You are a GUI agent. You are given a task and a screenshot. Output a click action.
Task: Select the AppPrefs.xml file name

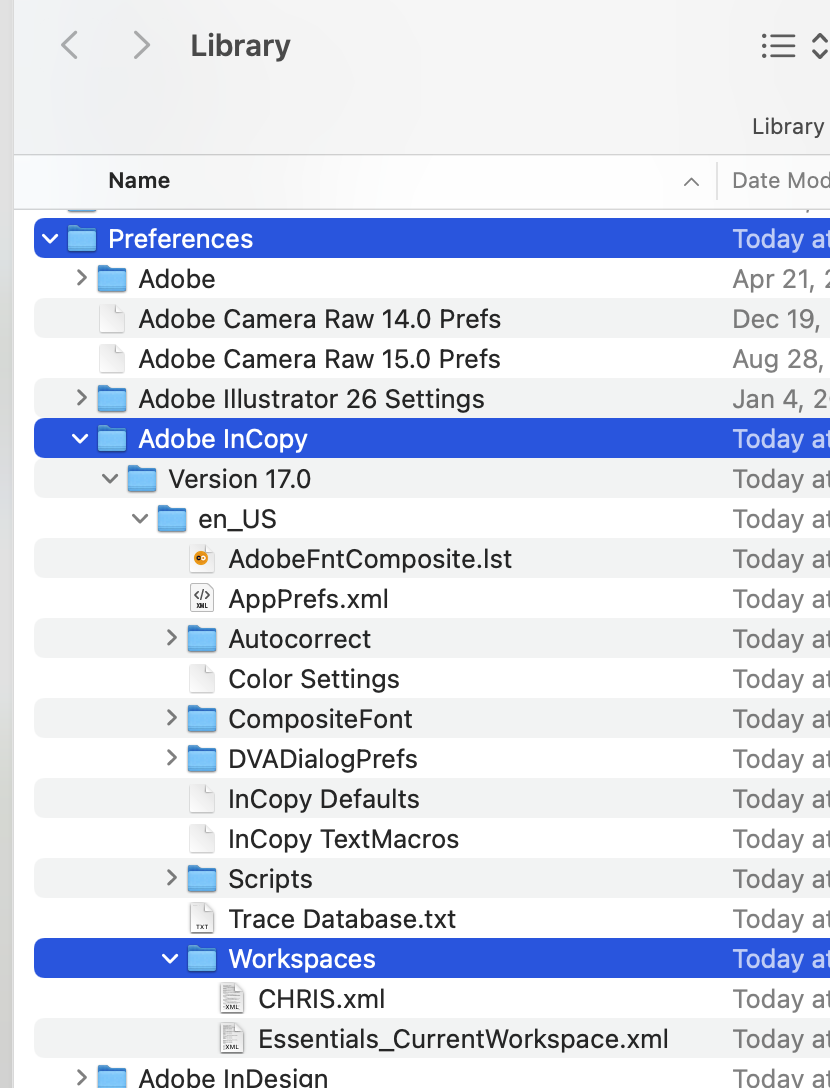coord(308,599)
